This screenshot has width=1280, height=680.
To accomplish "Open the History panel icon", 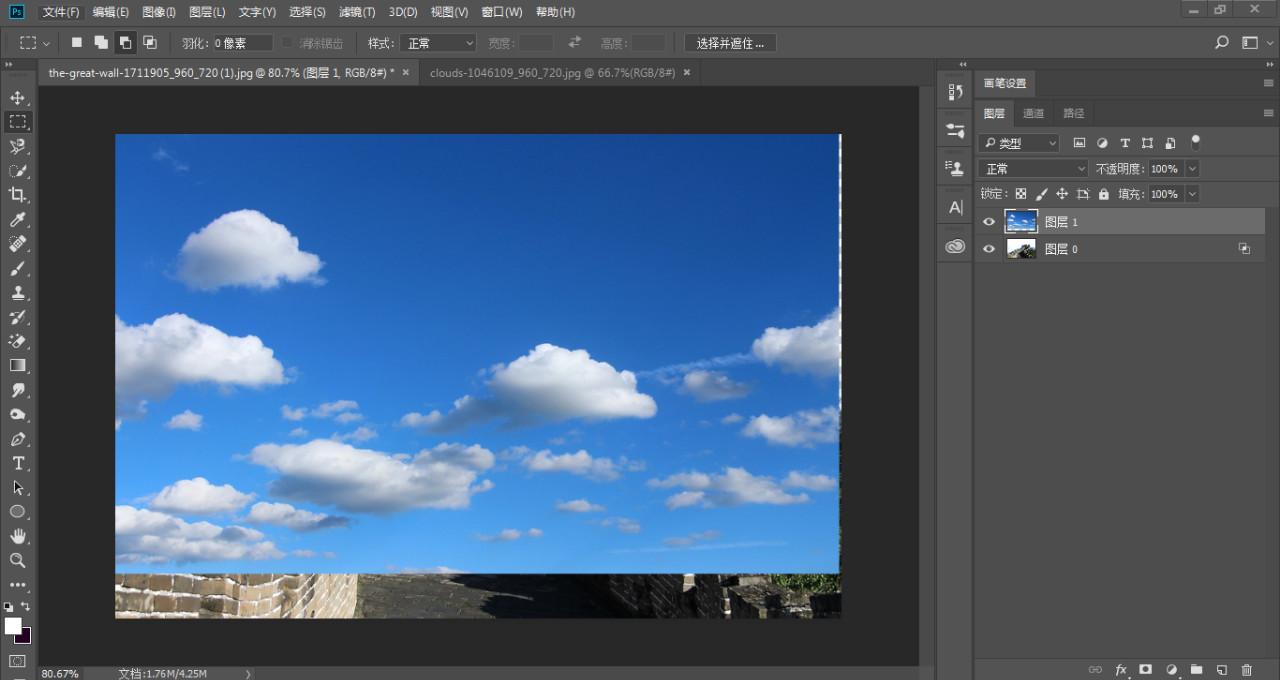I will [x=955, y=92].
